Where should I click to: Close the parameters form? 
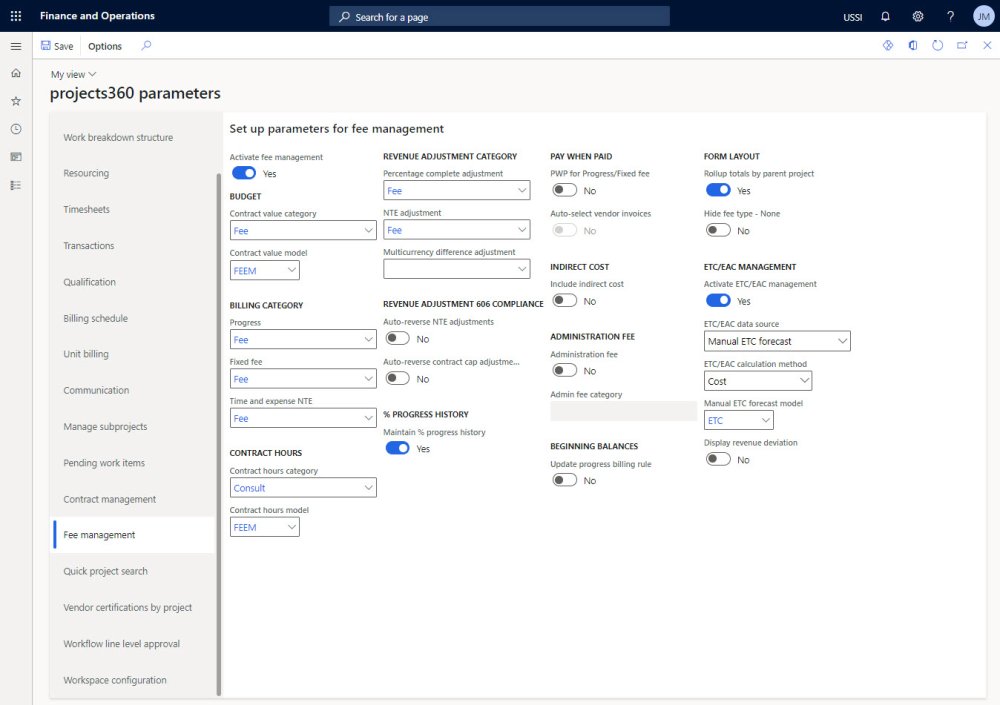click(x=987, y=45)
